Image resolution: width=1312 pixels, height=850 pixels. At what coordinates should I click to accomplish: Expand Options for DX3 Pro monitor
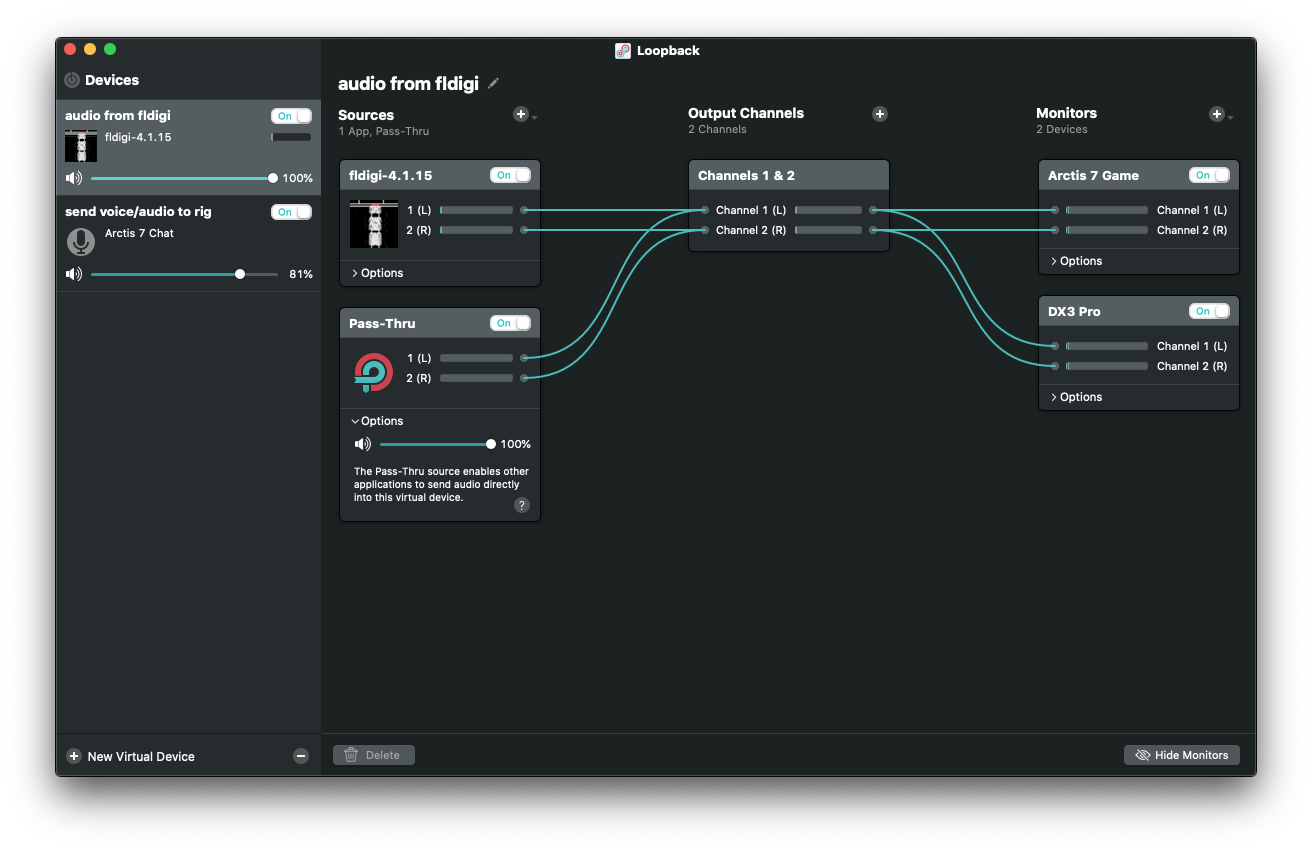point(1076,397)
